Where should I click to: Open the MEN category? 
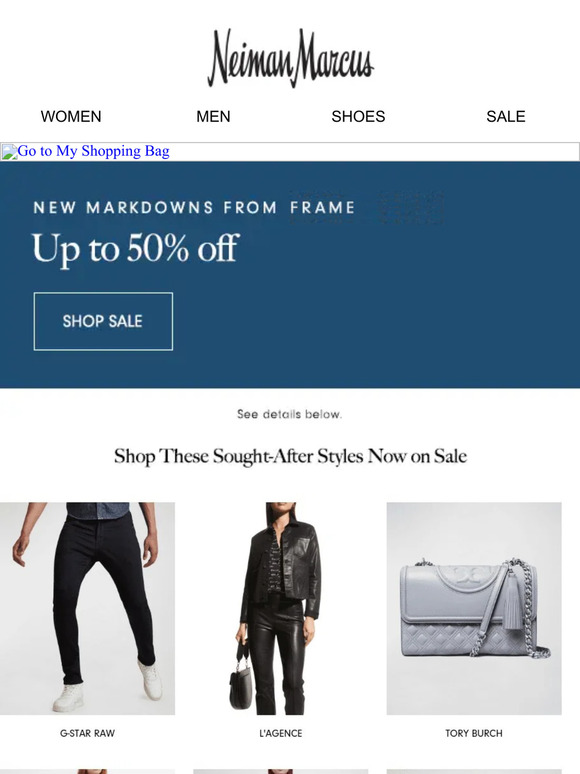coord(213,116)
